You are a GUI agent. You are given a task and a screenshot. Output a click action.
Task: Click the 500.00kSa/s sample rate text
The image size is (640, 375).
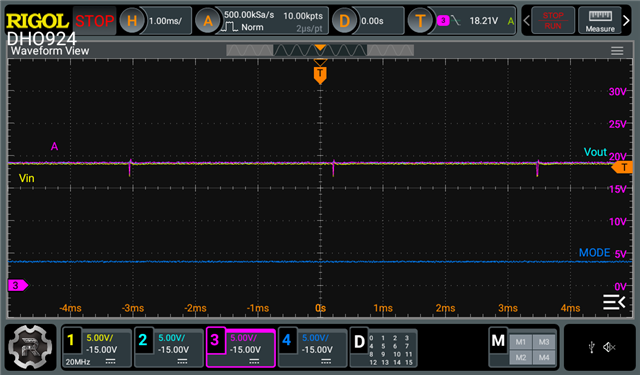[x=249, y=15]
